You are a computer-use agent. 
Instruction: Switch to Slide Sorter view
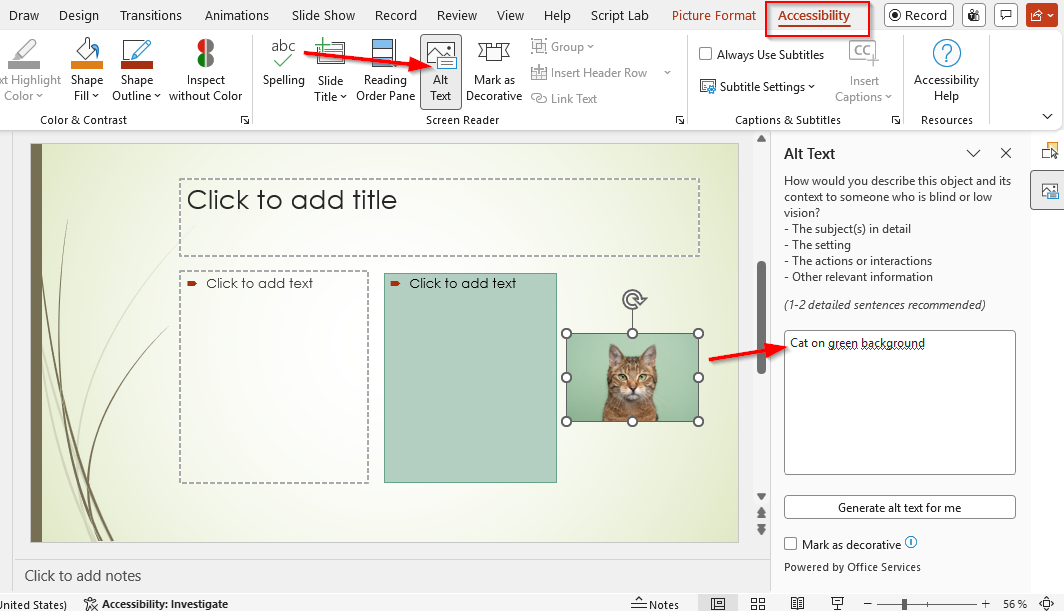point(758,604)
